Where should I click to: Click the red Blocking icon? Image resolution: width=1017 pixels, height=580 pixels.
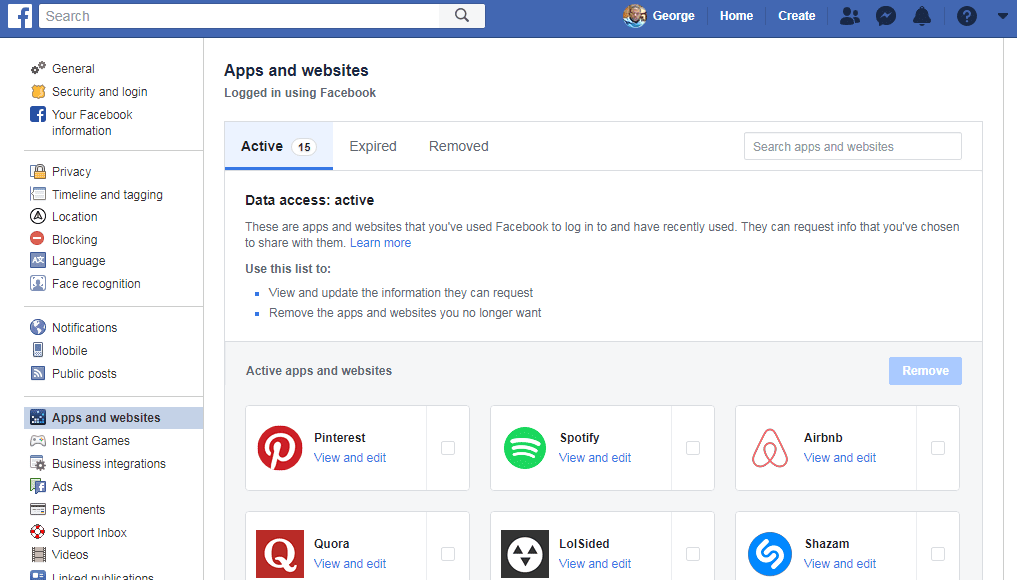pos(38,239)
